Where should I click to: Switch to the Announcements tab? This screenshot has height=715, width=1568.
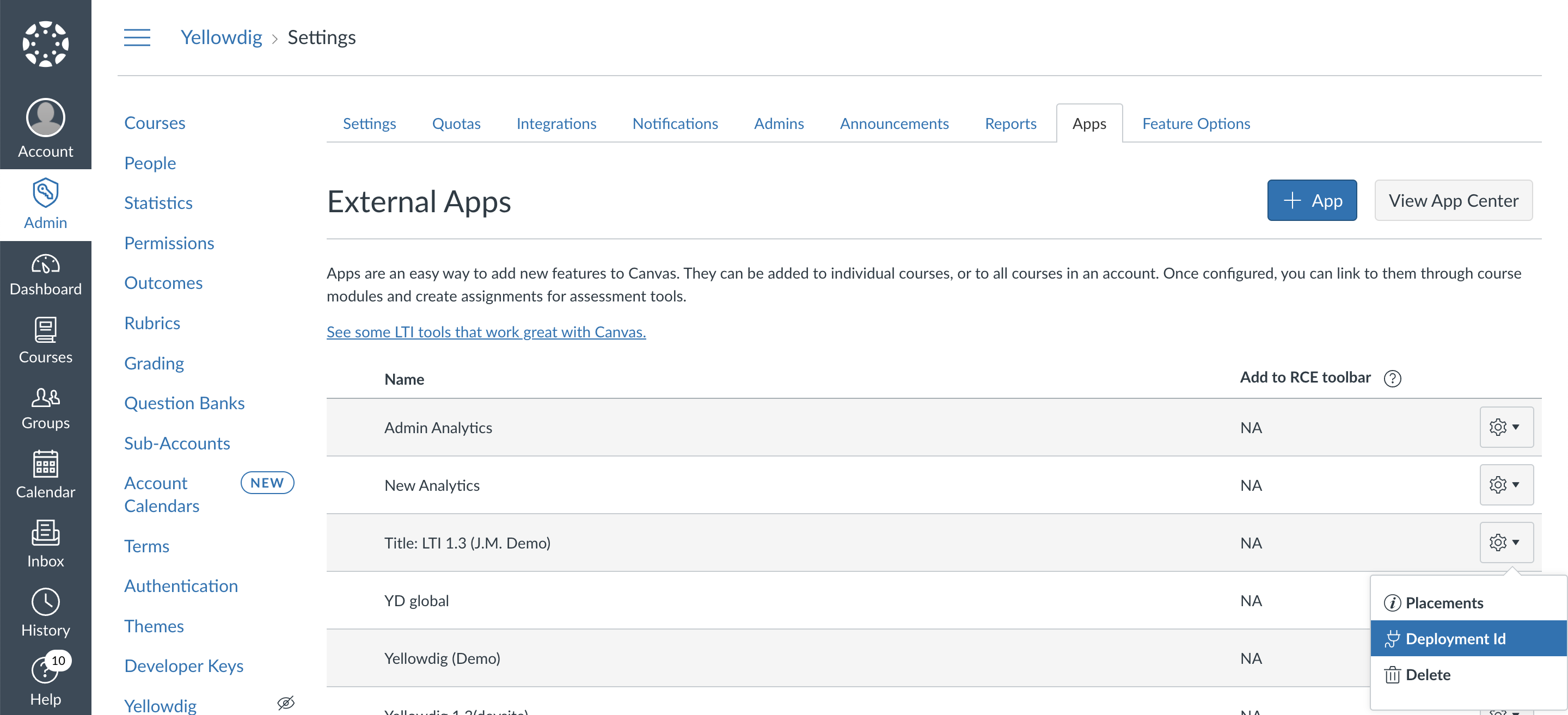point(894,124)
